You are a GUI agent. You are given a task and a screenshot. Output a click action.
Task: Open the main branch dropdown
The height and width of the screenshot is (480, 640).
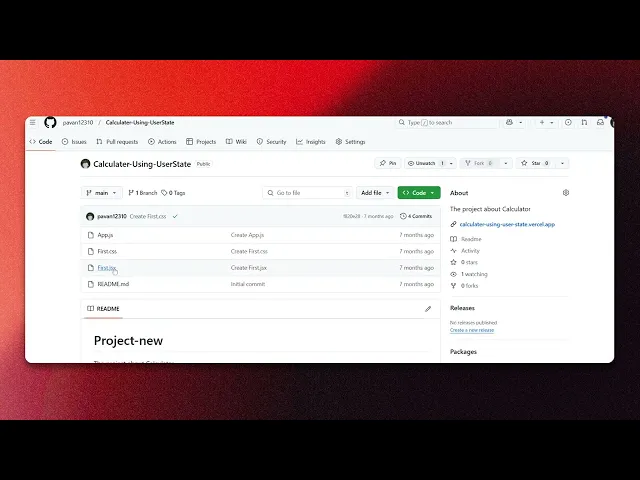coord(102,193)
